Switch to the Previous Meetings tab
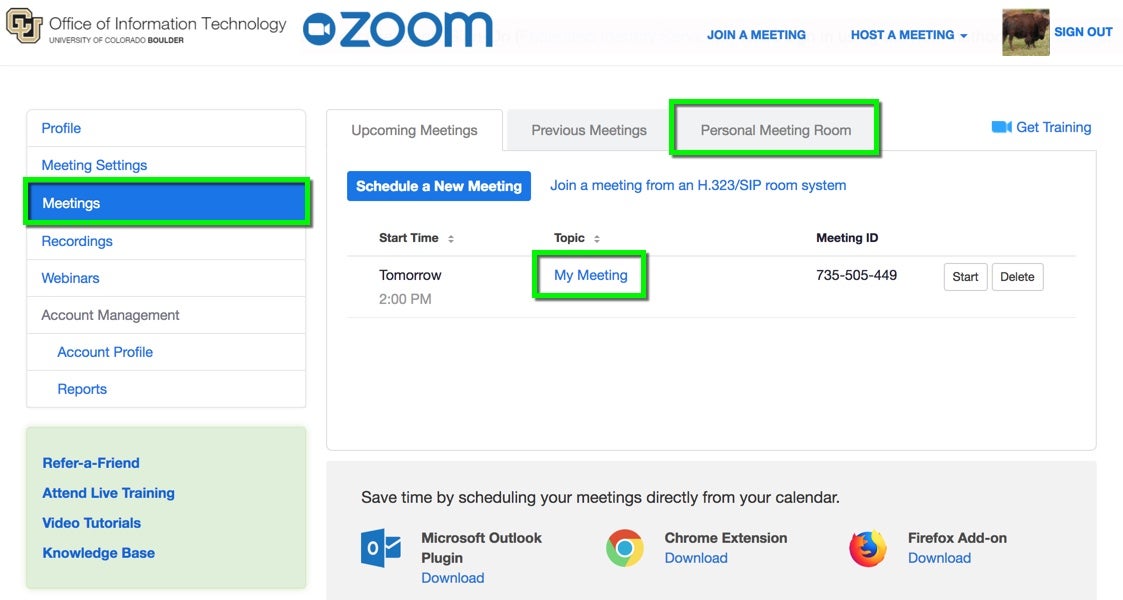This screenshot has height=600, width=1123. coord(588,130)
